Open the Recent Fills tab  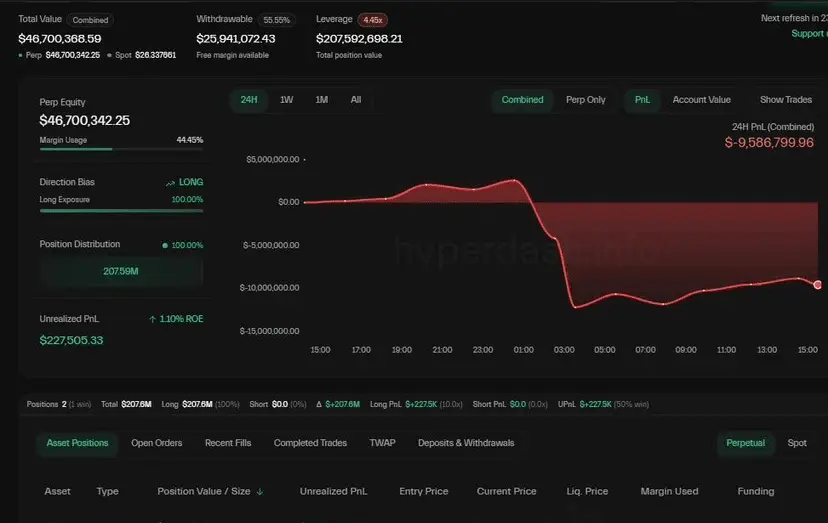click(x=228, y=443)
